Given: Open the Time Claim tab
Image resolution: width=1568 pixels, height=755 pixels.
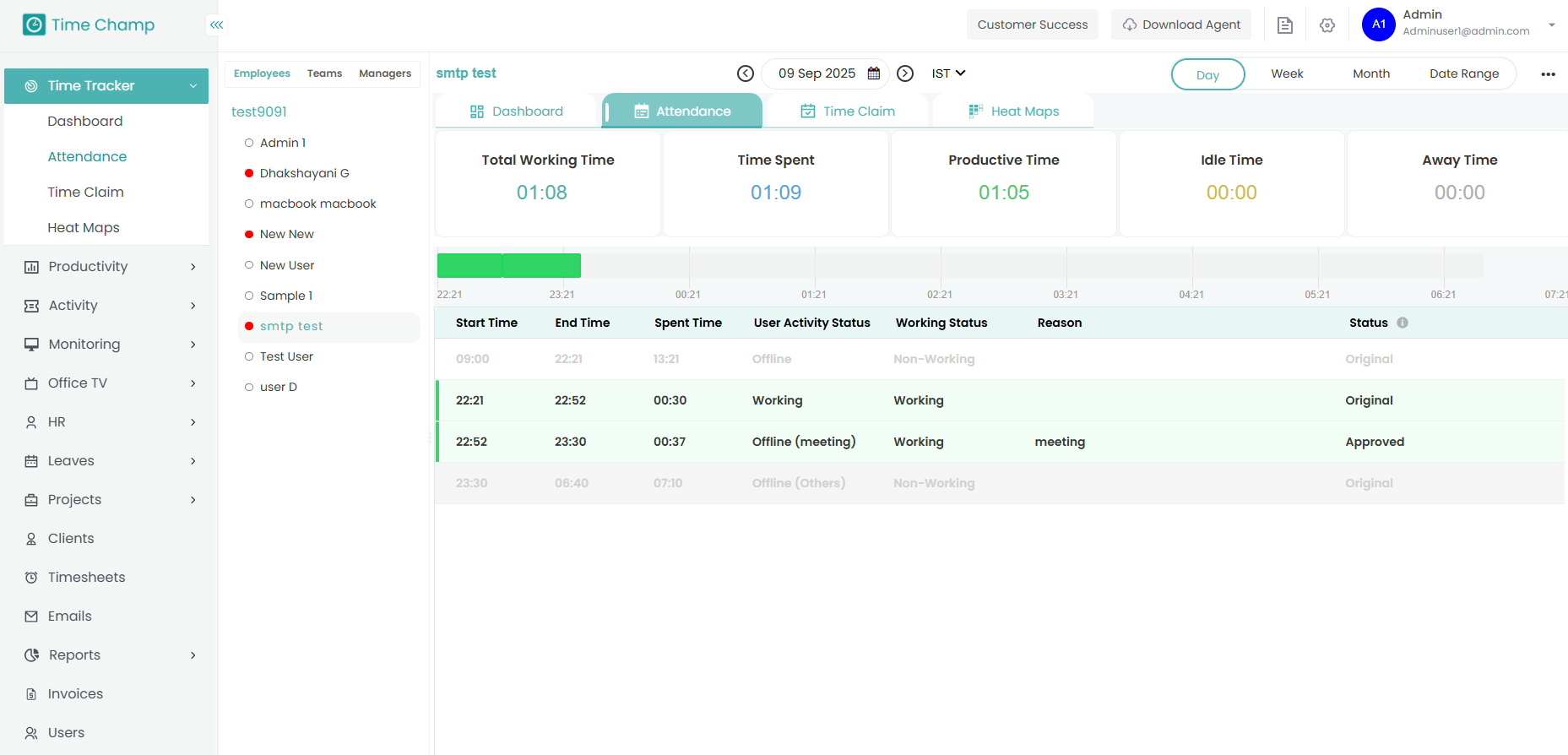Looking at the screenshot, I should click(x=848, y=111).
